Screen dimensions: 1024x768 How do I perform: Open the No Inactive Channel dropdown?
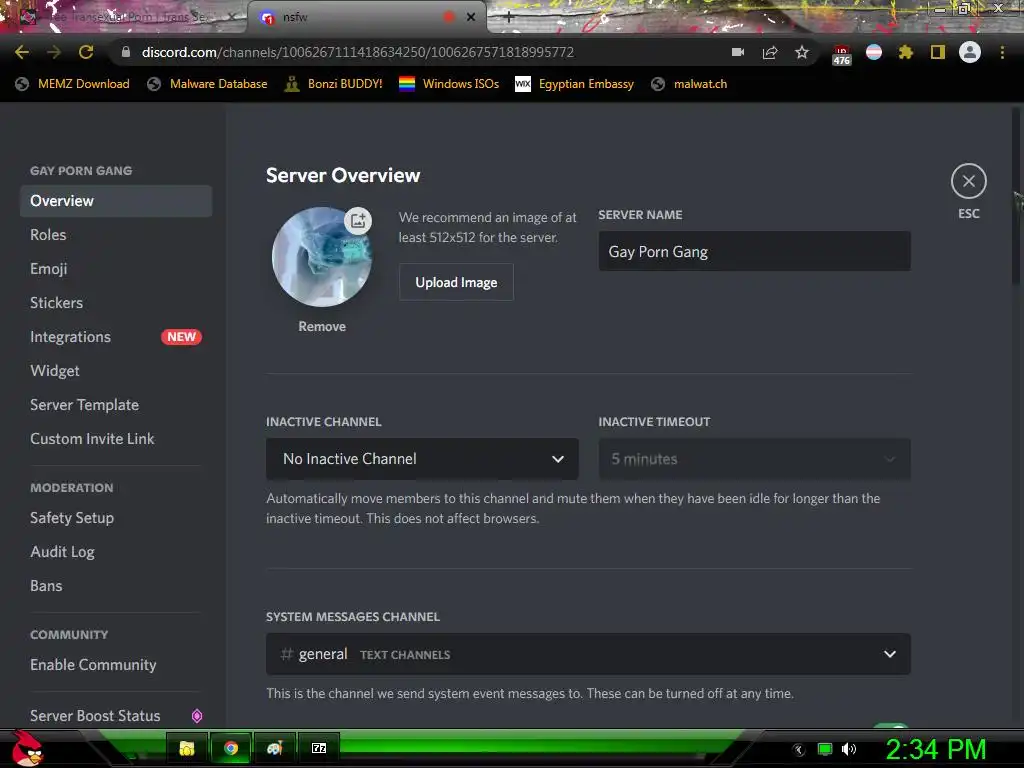(422, 458)
